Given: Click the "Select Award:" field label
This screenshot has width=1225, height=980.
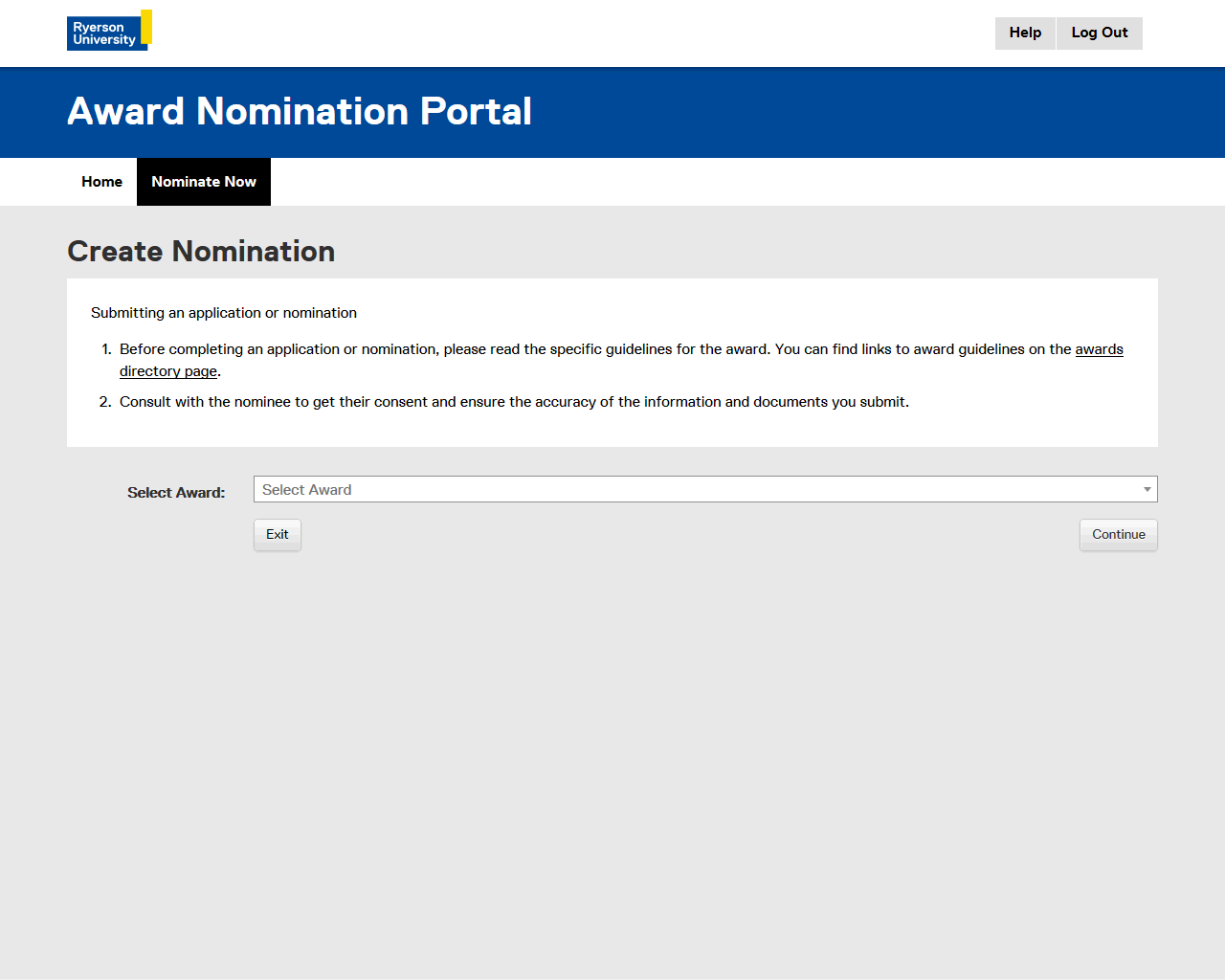Looking at the screenshot, I should [176, 492].
